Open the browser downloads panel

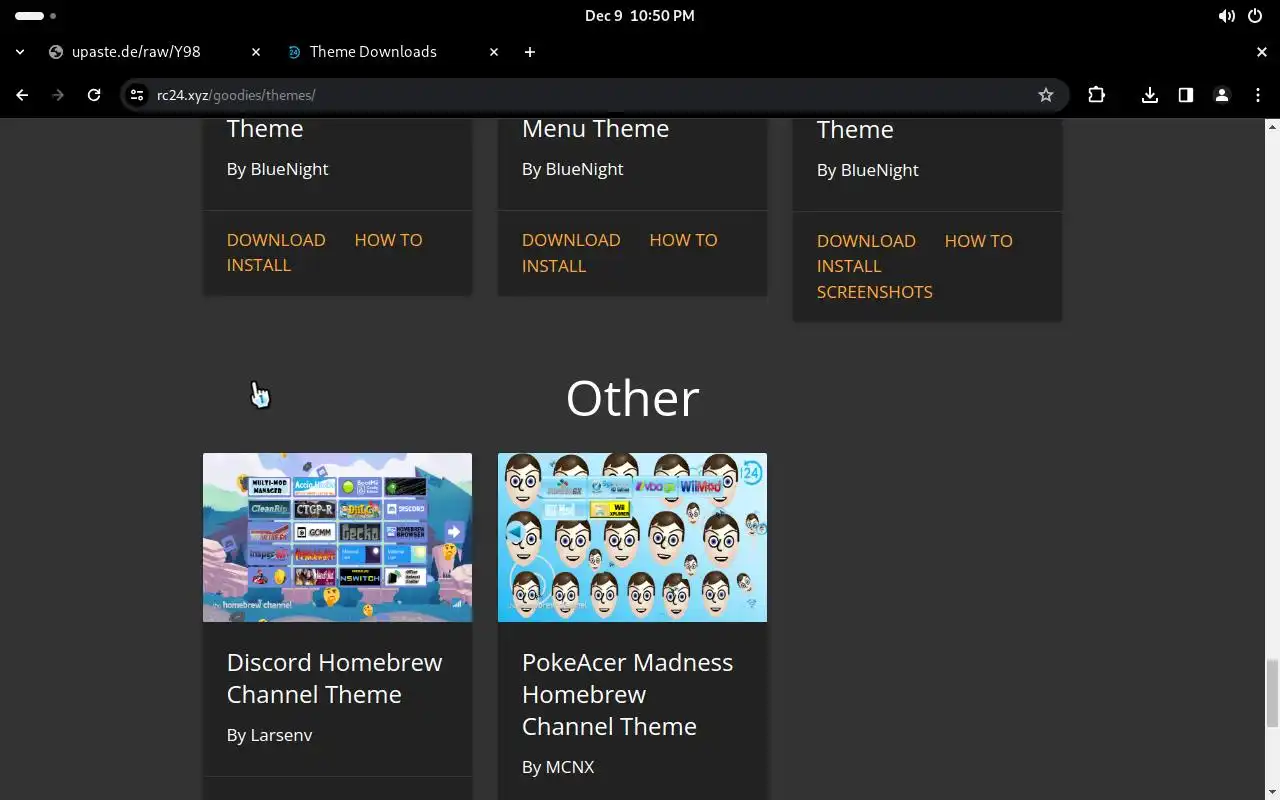point(1150,95)
